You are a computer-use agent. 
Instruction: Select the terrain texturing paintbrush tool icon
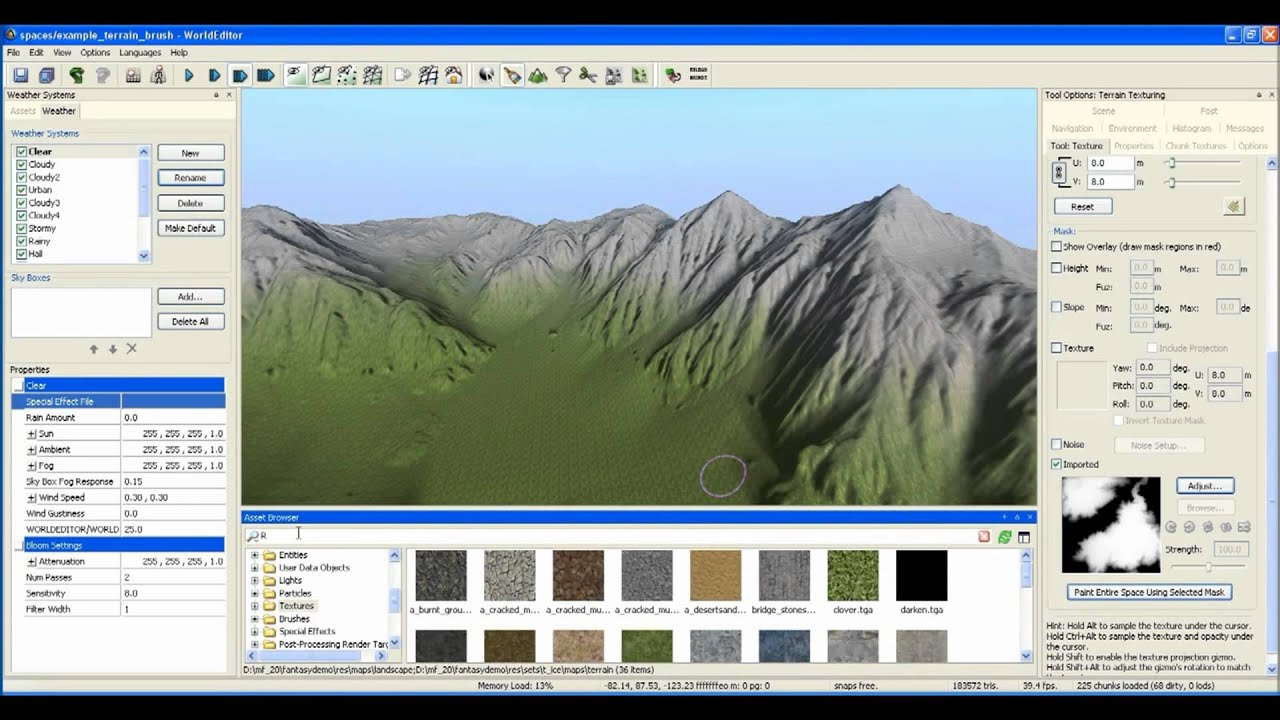coord(512,75)
